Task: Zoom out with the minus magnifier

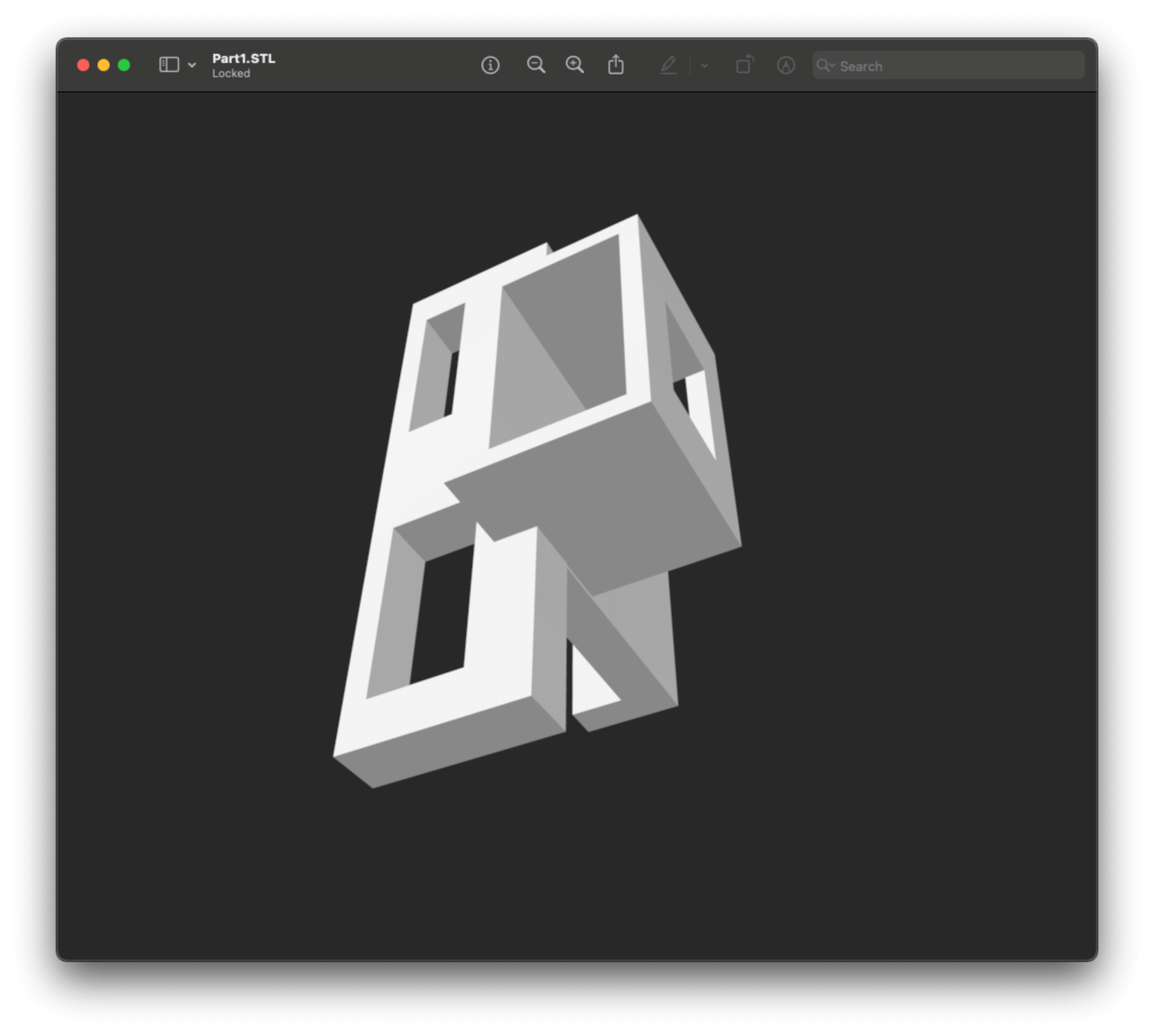Action: [536, 65]
